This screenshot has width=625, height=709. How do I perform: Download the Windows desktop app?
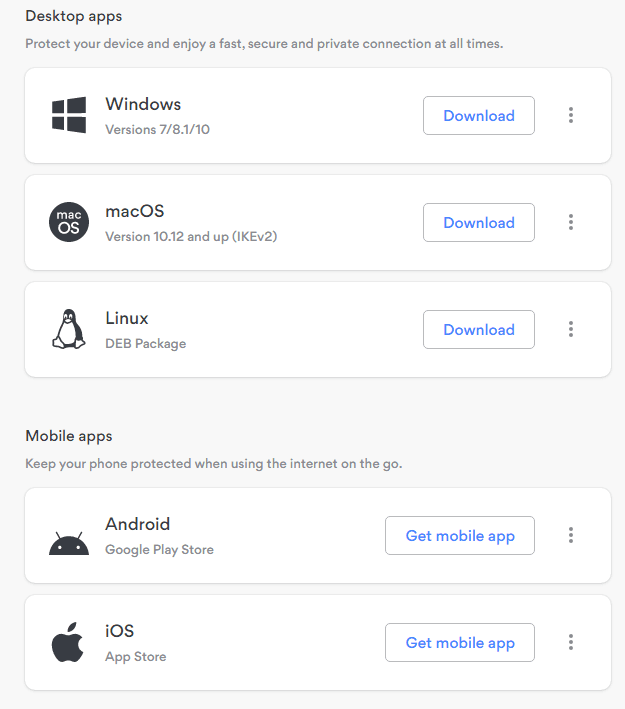pos(478,115)
